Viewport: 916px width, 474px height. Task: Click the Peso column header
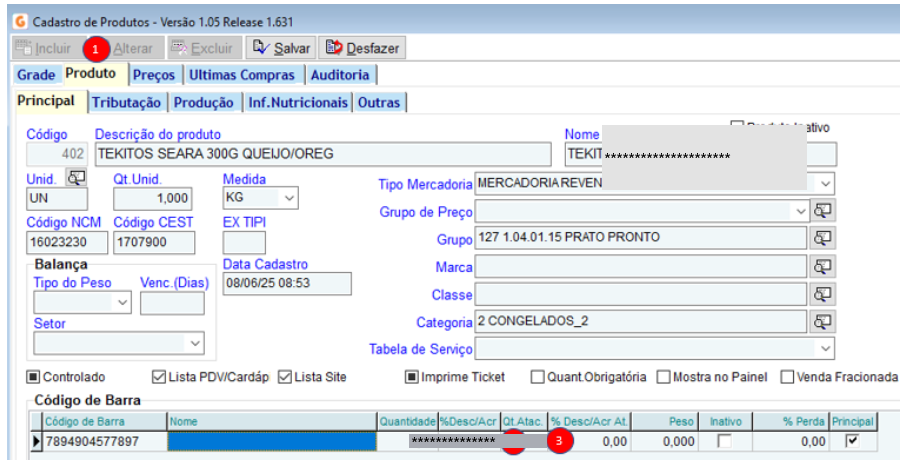click(x=664, y=421)
